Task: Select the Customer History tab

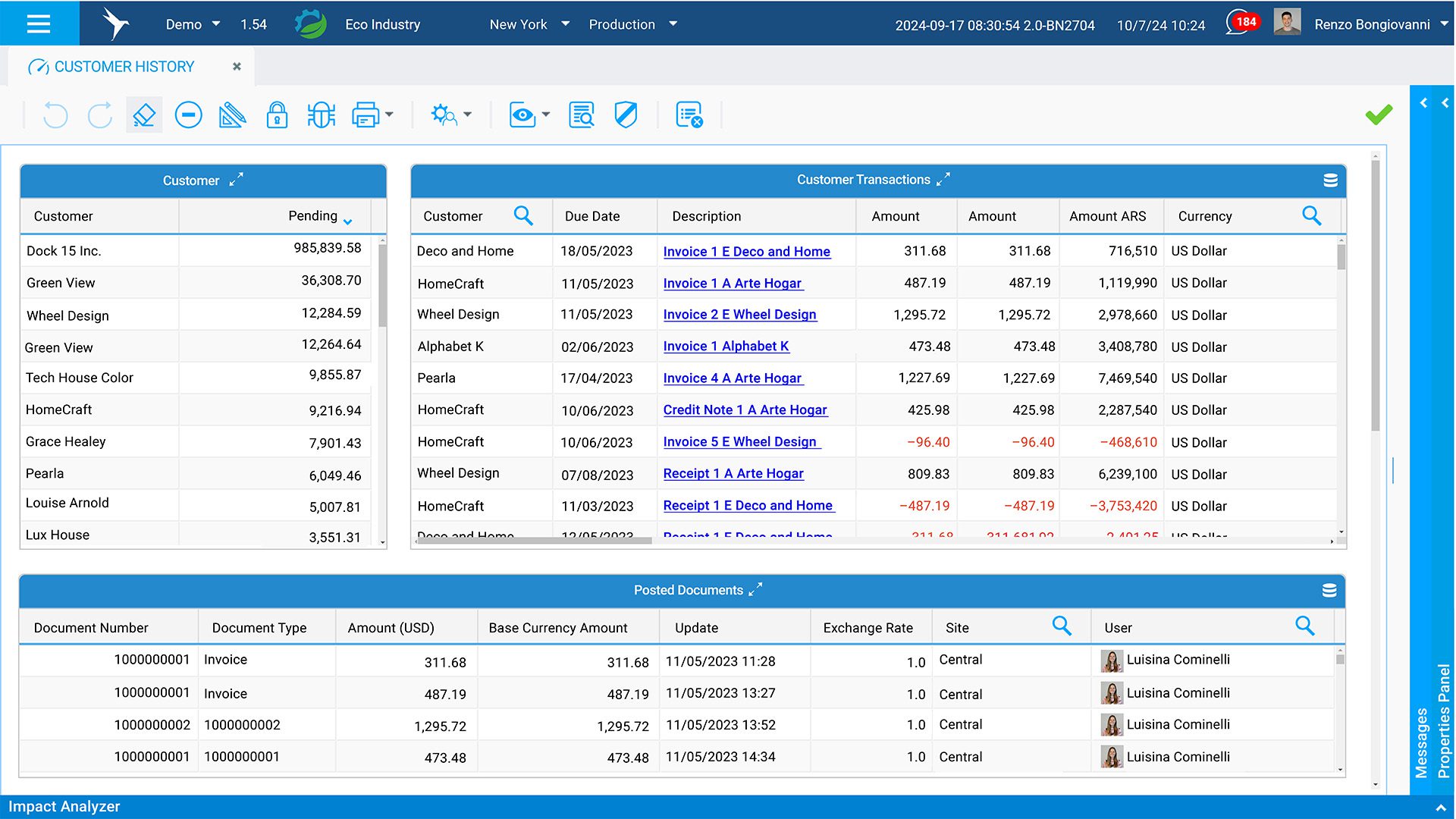Action: coord(124,67)
